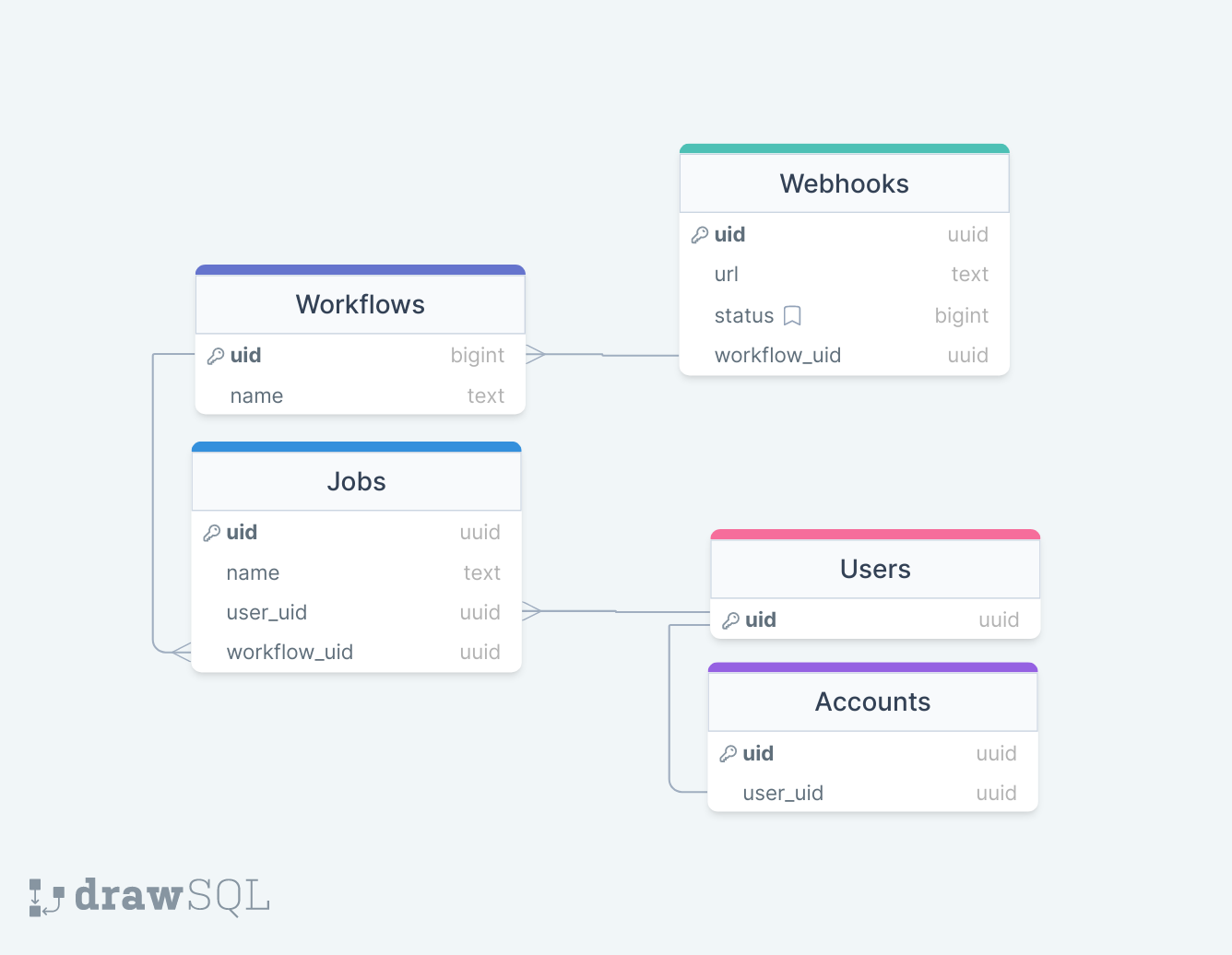Select the workflow_uid column in Jobs
Screen dimensions: 1232x955
click(357, 653)
